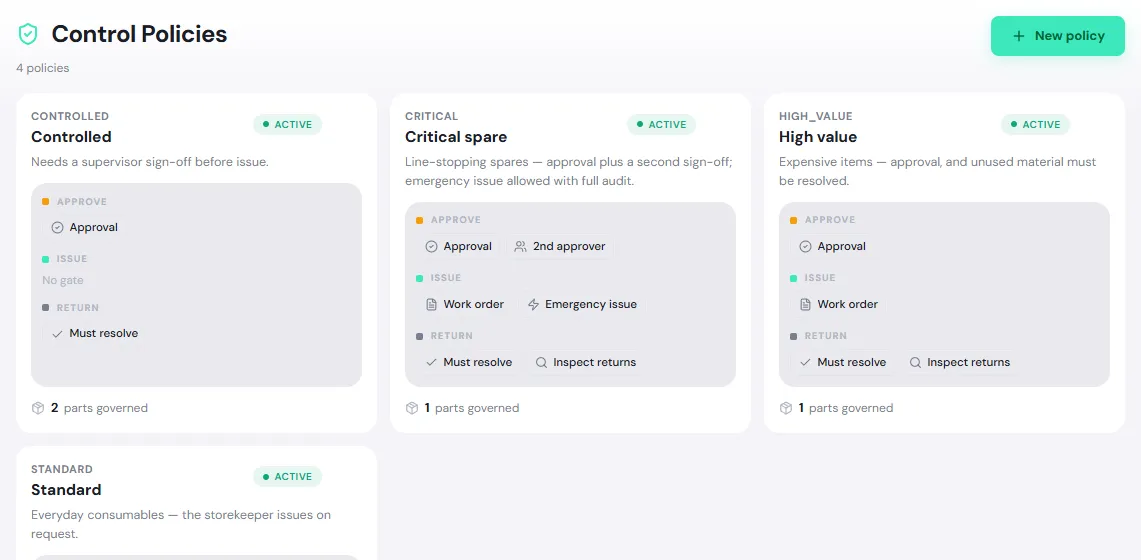
Task: Click gray RETURN marker in High value card
Action: coord(794,336)
